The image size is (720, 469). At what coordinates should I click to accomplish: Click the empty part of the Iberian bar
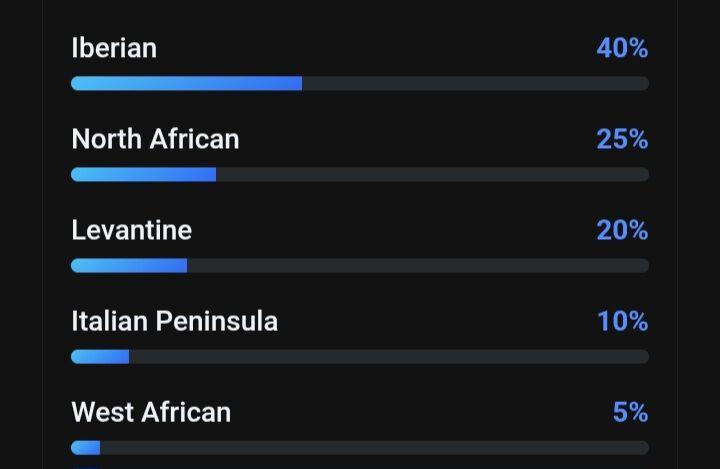475,84
